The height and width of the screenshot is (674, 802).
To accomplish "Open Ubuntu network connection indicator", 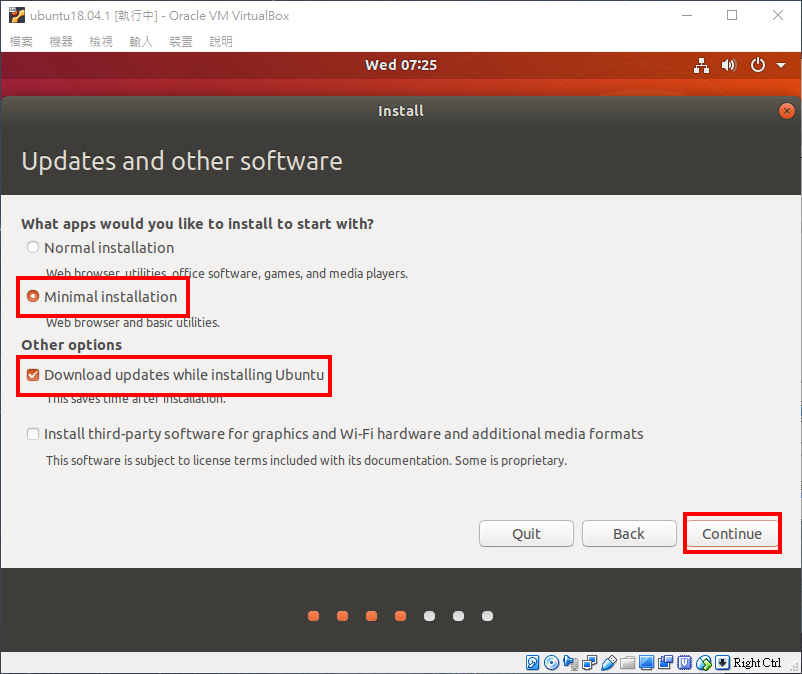I will tap(701, 65).
